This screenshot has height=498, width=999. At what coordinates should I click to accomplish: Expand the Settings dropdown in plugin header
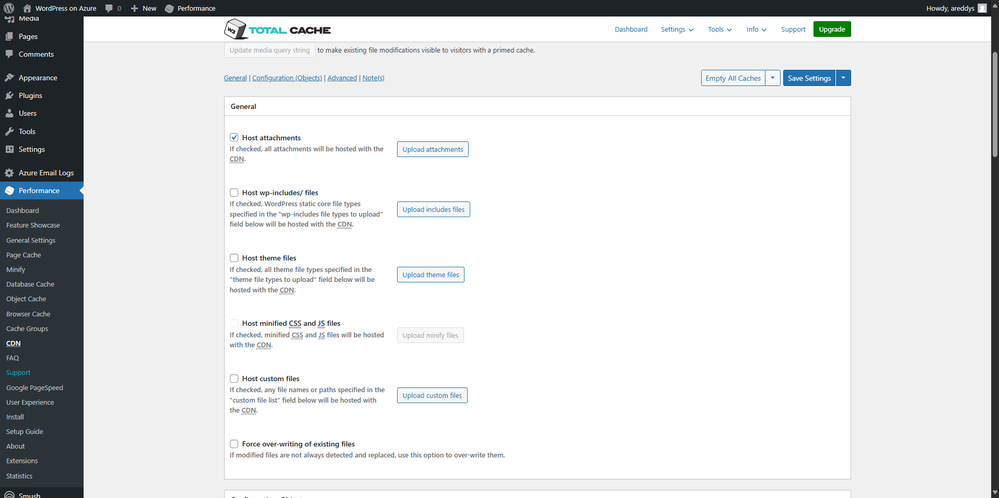pyautogui.click(x=677, y=29)
